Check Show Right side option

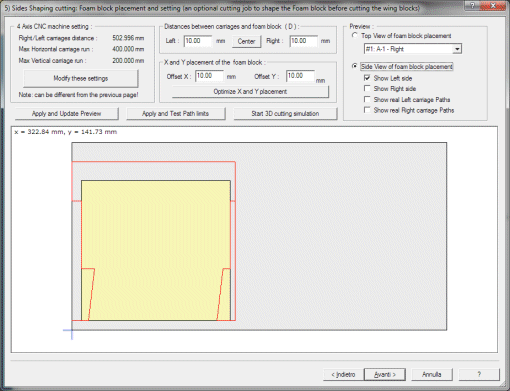[367, 89]
